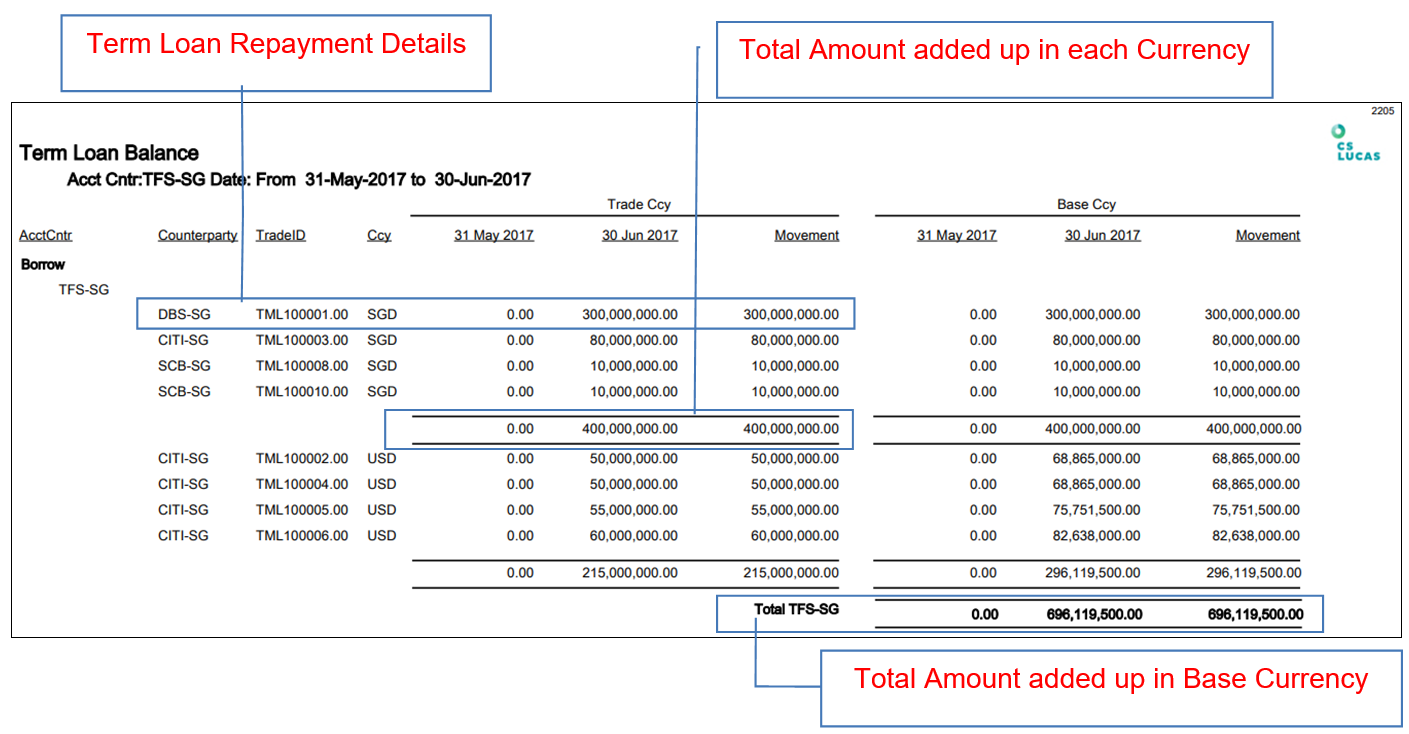Click the 'Base Ccy' group header
This screenshot has height=734, width=1409.
pyautogui.click(x=1086, y=204)
